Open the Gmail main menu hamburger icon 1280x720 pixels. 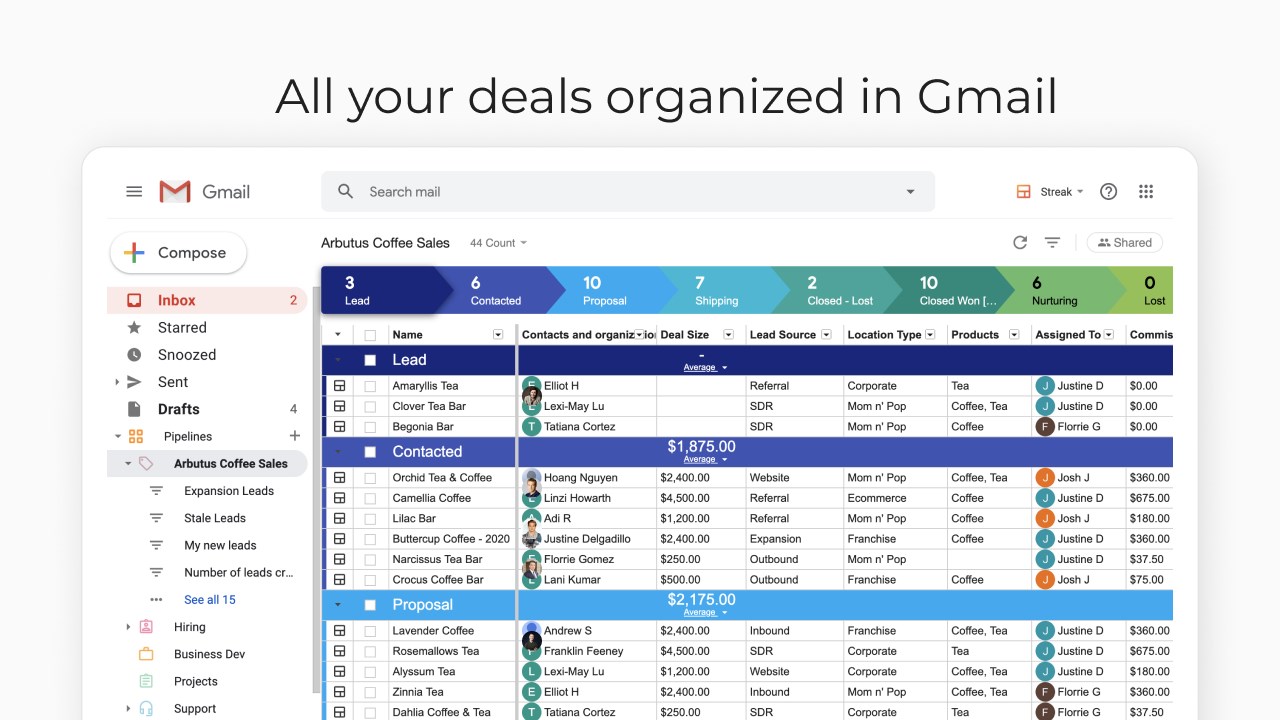pyautogui.click(x=134, y=191)
